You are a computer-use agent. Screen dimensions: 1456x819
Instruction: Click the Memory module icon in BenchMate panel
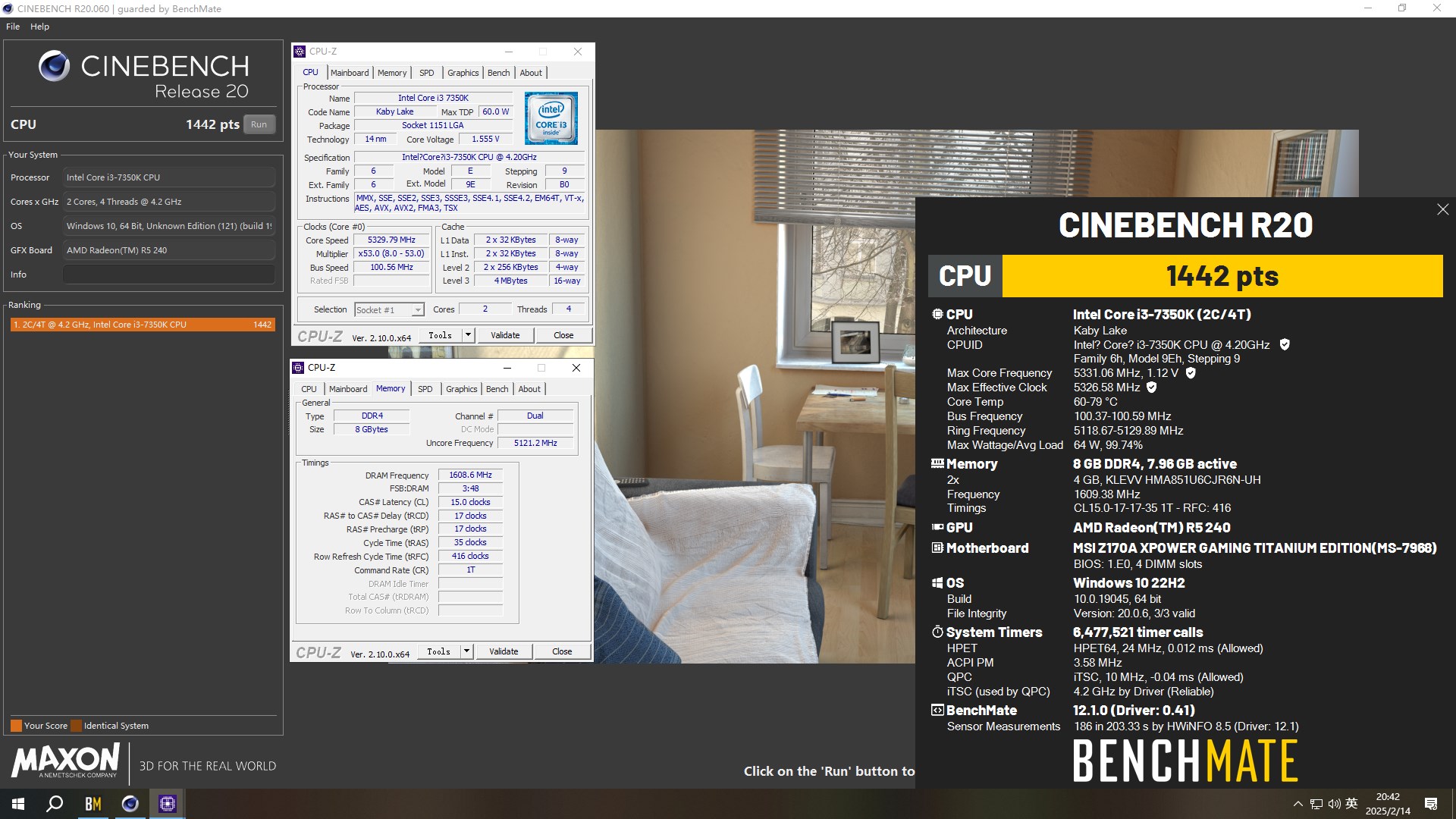coord(937,463)
